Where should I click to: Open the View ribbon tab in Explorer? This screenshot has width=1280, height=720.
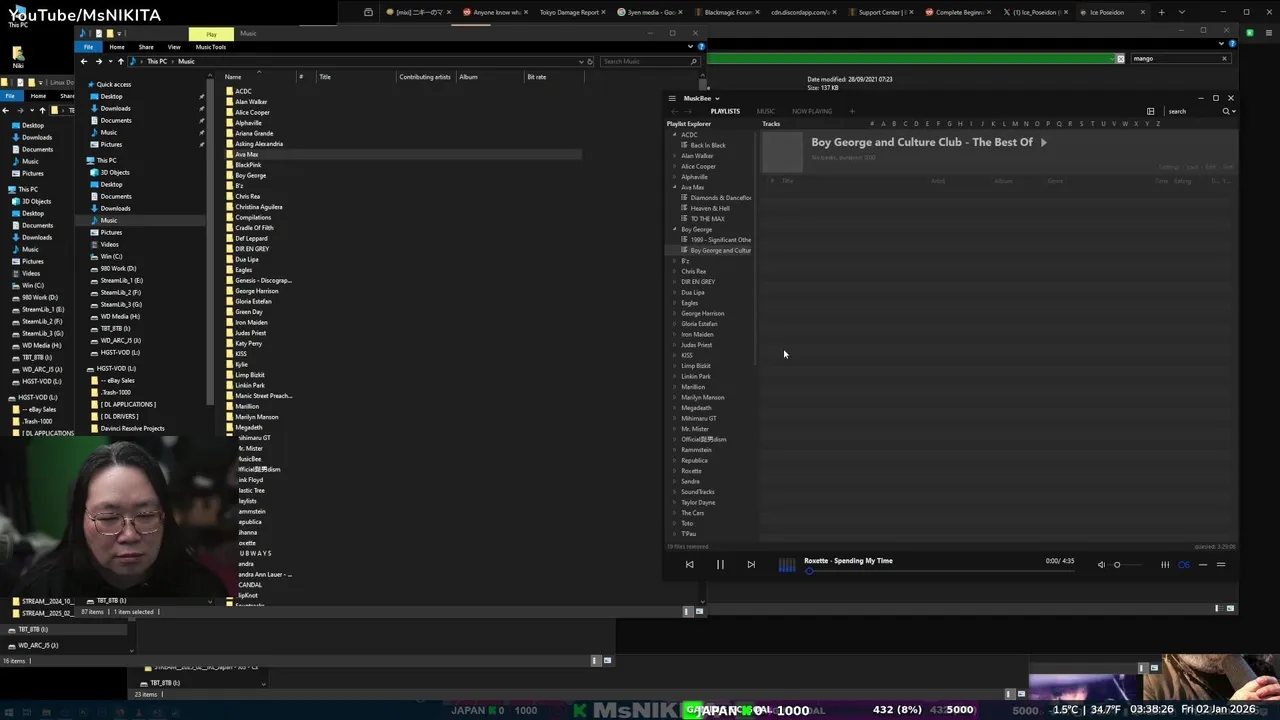[x=174, y=47]
